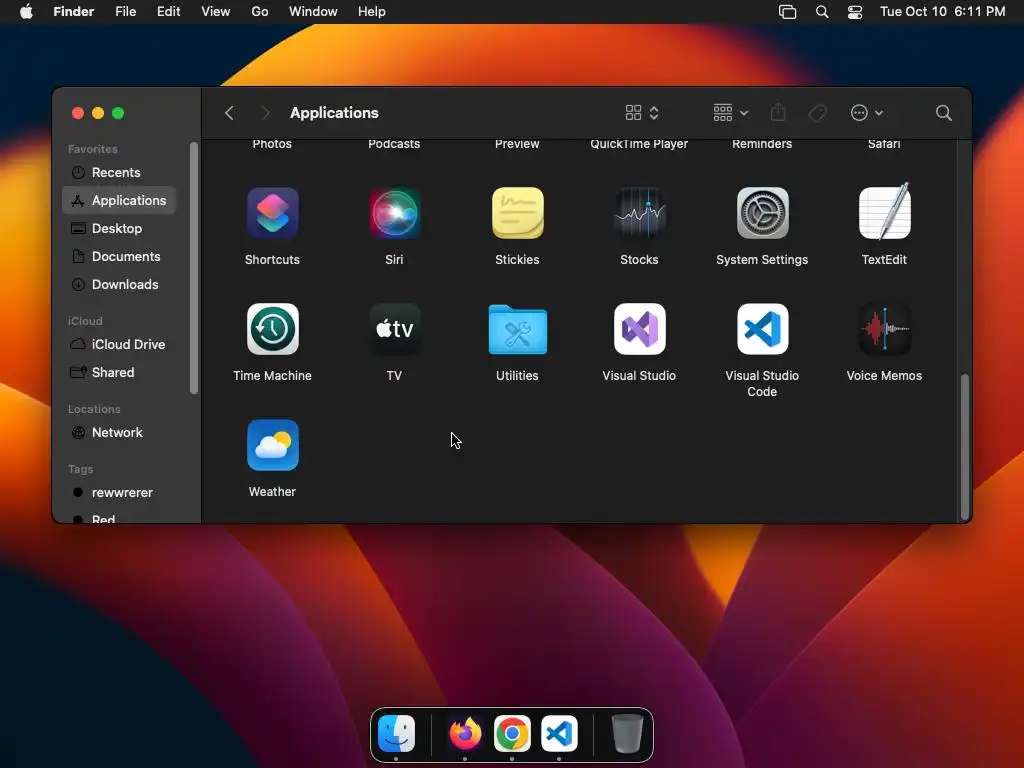Select the Photos label
1024x768 pixels.
tap(272, 144)
